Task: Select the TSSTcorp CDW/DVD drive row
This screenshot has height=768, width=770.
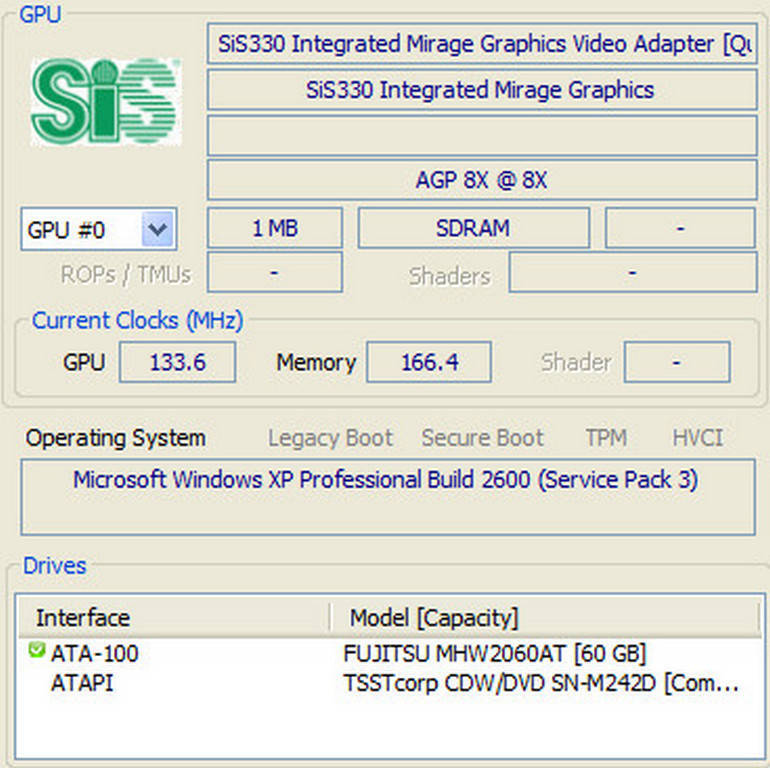Action: tap(540, 684)
